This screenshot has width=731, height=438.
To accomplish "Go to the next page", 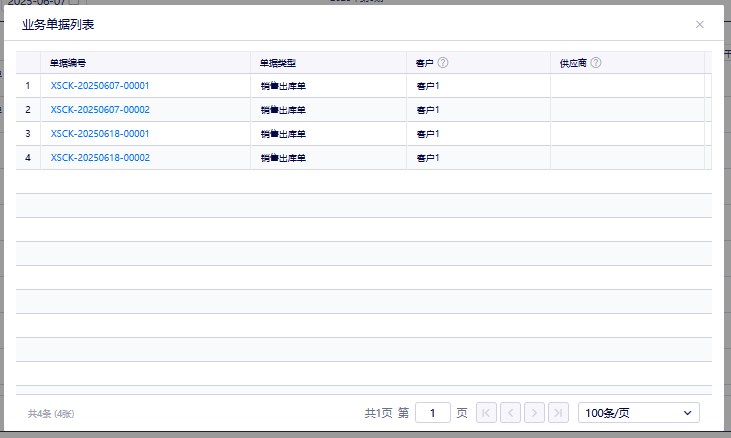I will point(535,413).
